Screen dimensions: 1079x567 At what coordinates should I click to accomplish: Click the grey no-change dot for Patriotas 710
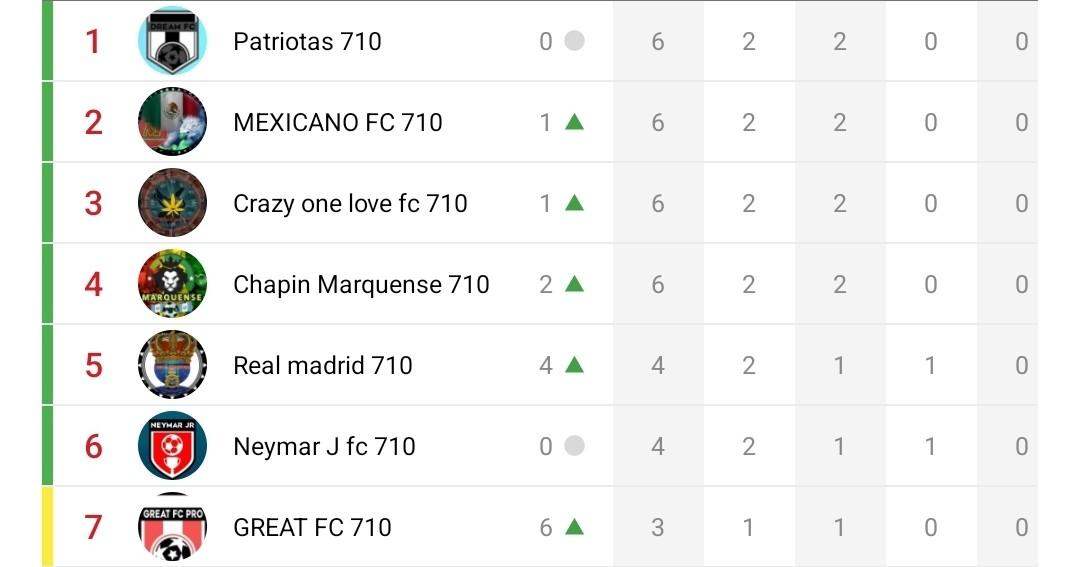click(x=574, y=41)
